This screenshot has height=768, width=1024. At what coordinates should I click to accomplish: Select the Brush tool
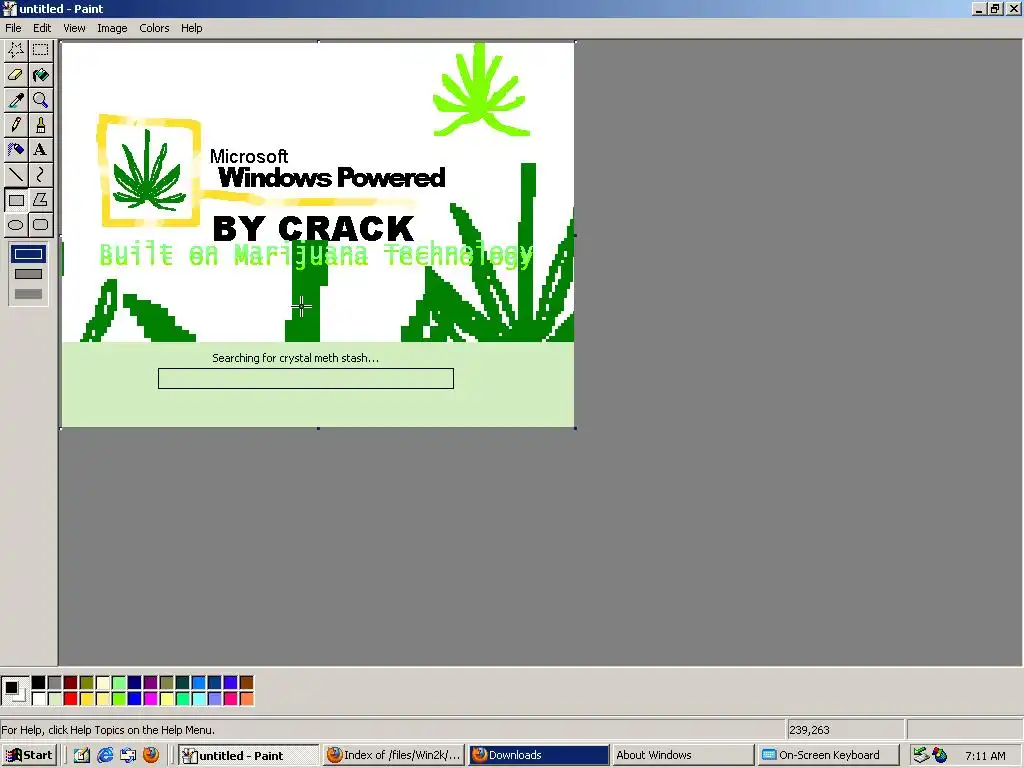click(x=40, y=125)
